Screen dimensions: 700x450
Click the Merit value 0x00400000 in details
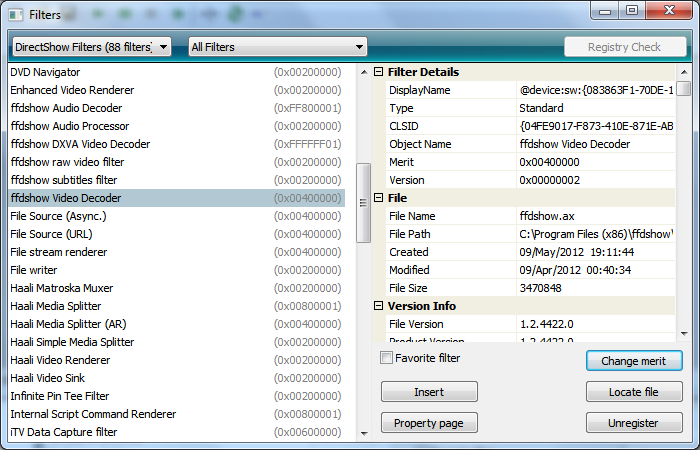tap(596, 162)
